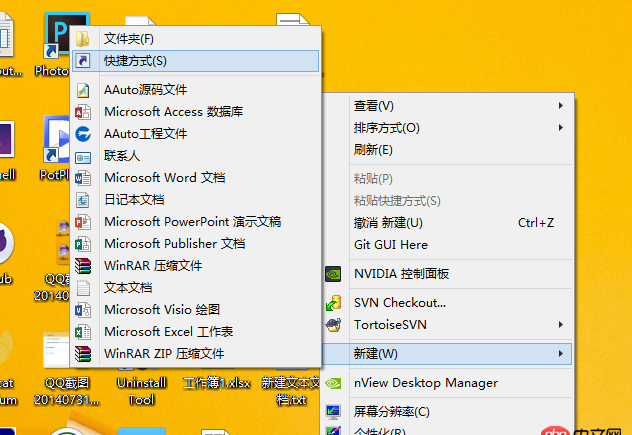Choose AAuto源码文件 entry
Screen dimensions: 632x435
pyautogui.click(x=195, y=90)
